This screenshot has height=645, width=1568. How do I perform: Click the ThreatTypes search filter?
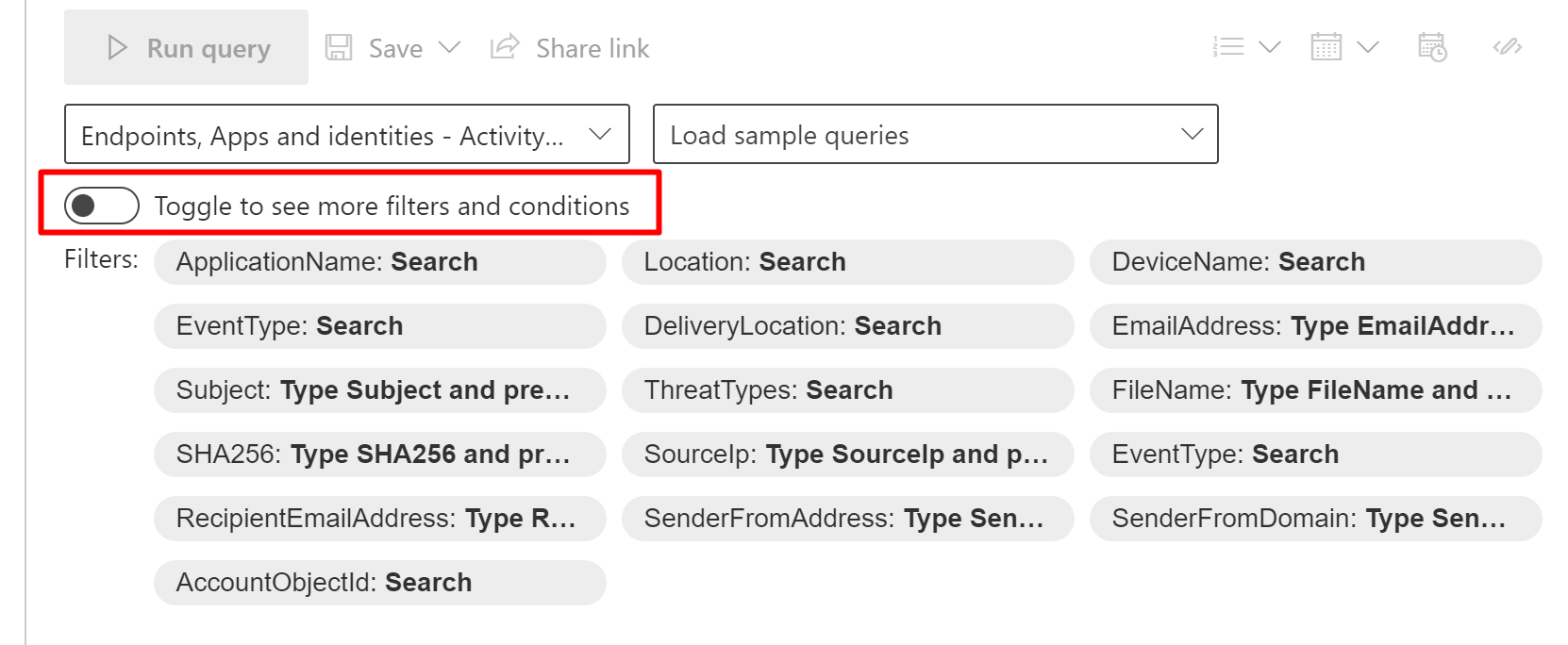pos(847,390)
